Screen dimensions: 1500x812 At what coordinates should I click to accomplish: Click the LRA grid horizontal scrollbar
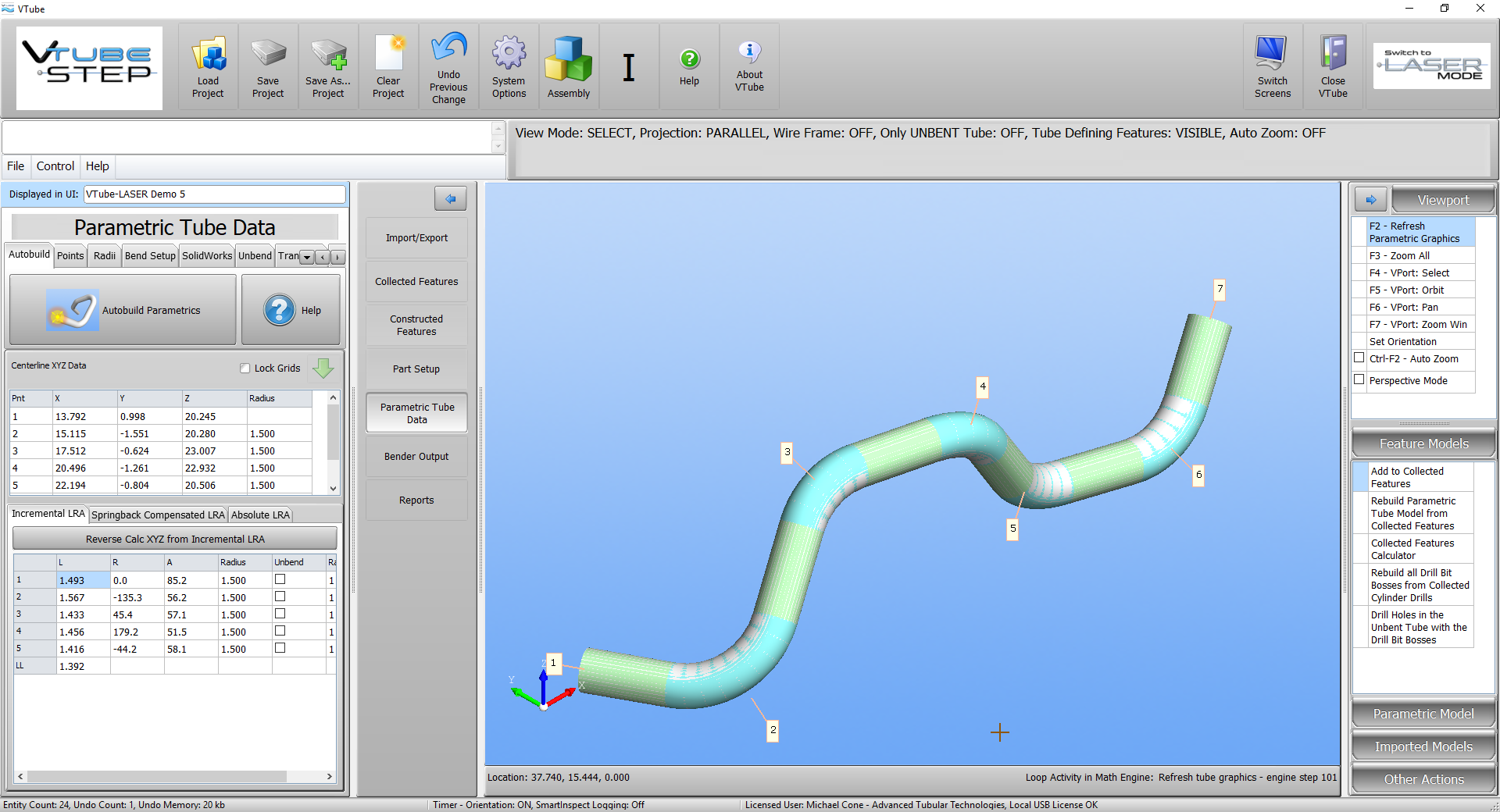click(156, 777)
